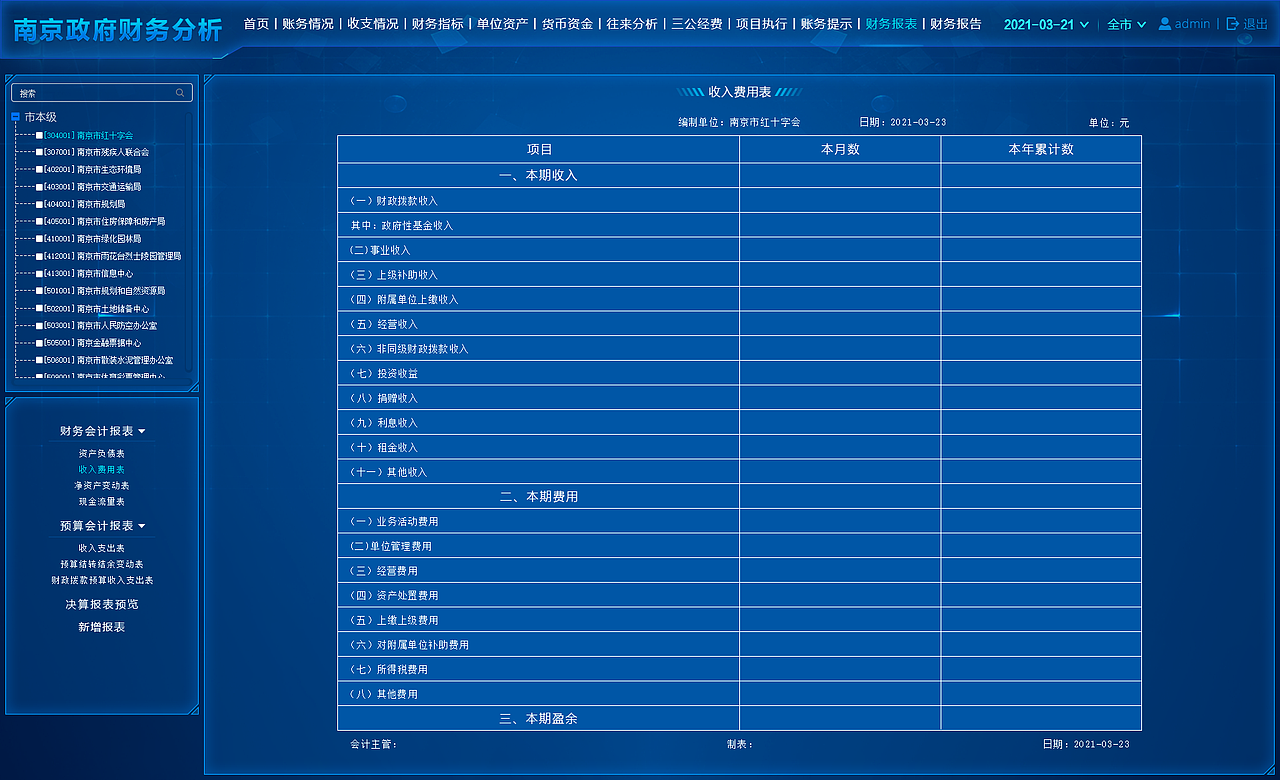
Task: Click the (七)所得税费用 row
Action: [739, 669]
